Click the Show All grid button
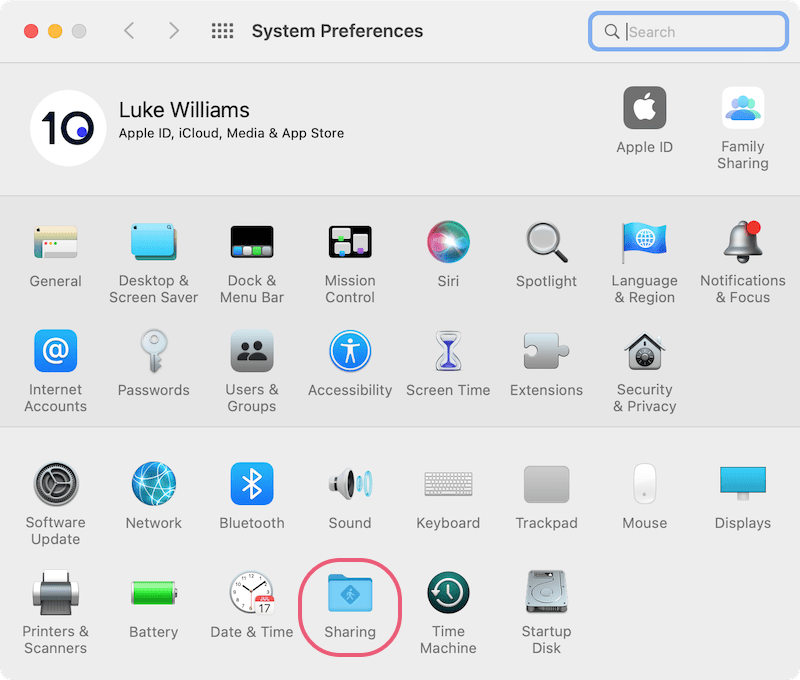 coord(222,31)
